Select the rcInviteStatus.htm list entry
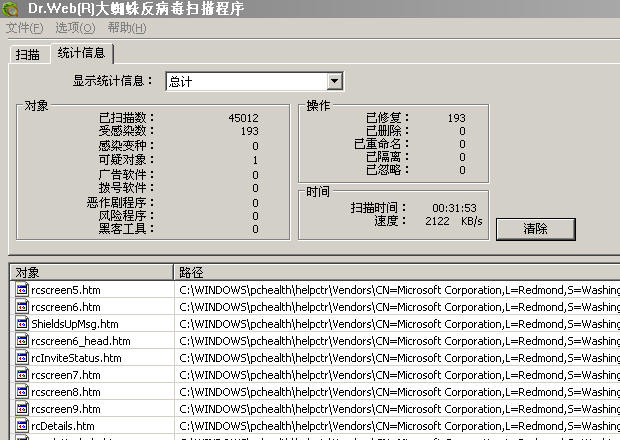The image size is (620, 440). coord(76,358)
